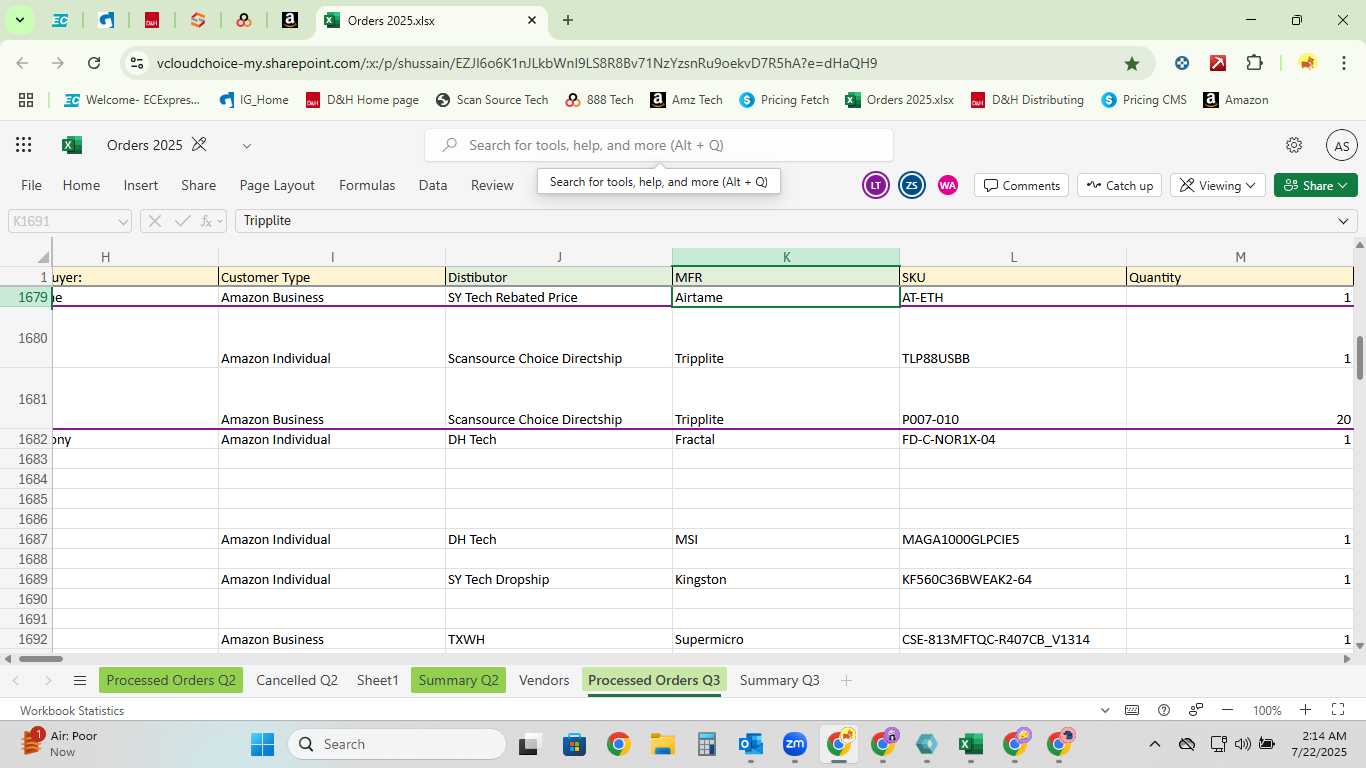The image size is (1366, 768).
Task: Reload the page in Chrome
Action: tap(94, 63)
